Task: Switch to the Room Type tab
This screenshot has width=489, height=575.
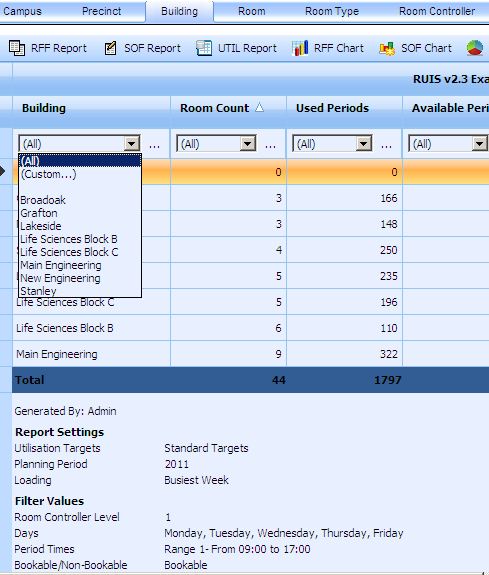Action: pos(332,11)
